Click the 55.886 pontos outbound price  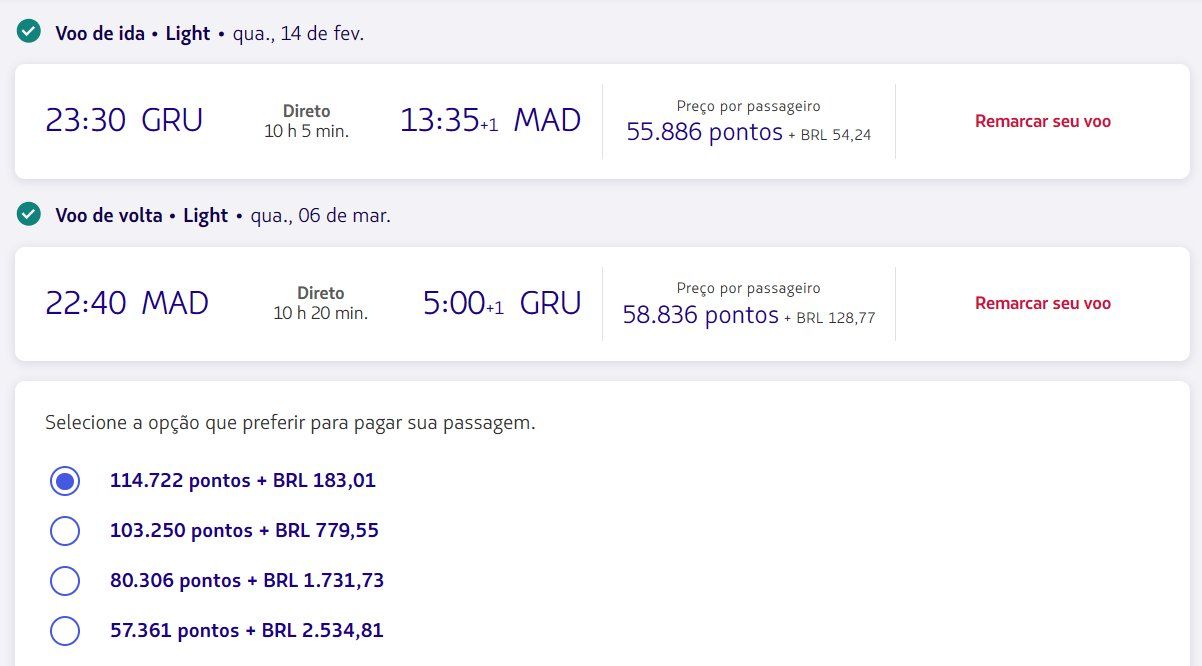[x=704, y=132]
